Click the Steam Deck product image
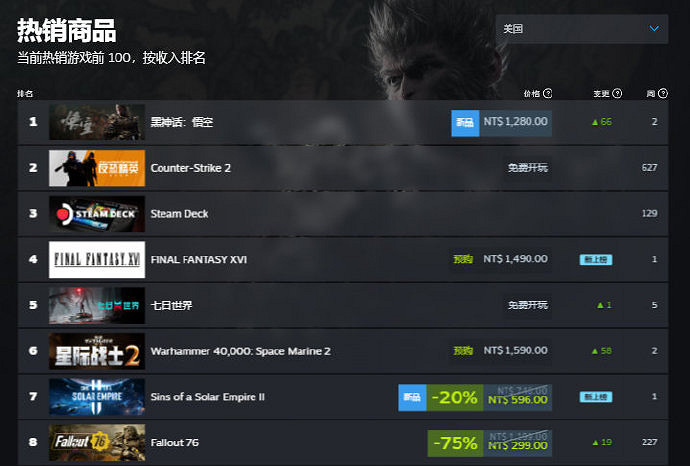Viewport: 690px width, 466px height. 97,214
